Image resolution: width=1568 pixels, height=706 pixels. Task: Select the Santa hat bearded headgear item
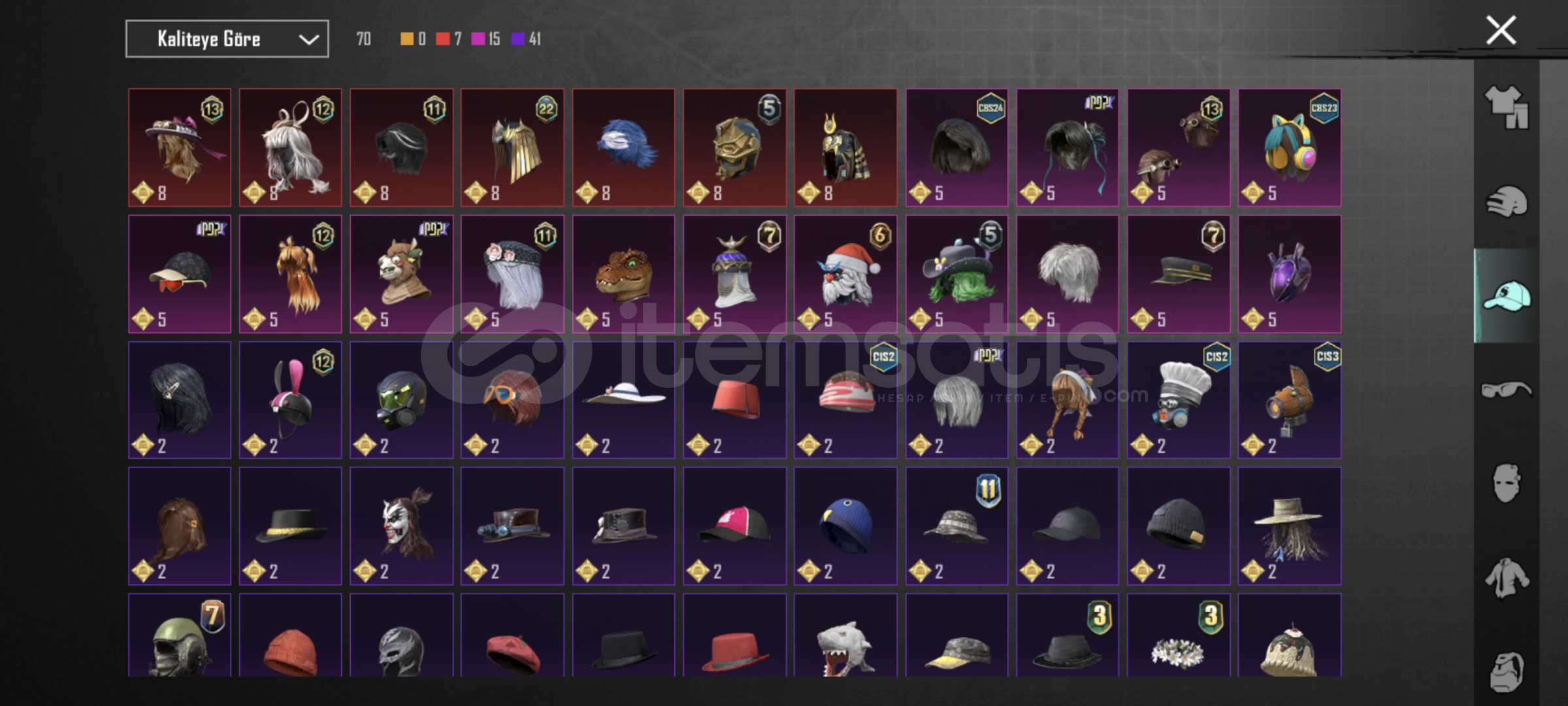845,274
